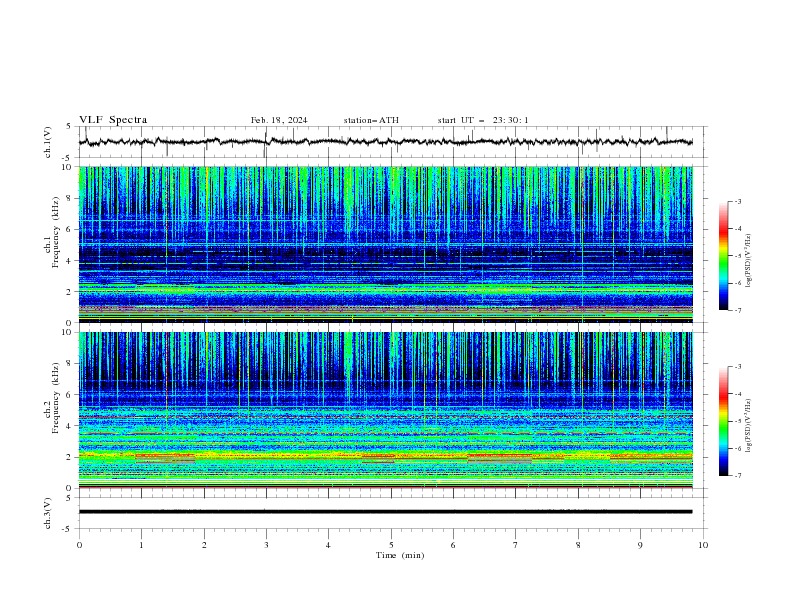The width and height of the screenshot is (792, 612).
Task: Select the "Feb. 18, 2024" date label
Action: [279, 120]
